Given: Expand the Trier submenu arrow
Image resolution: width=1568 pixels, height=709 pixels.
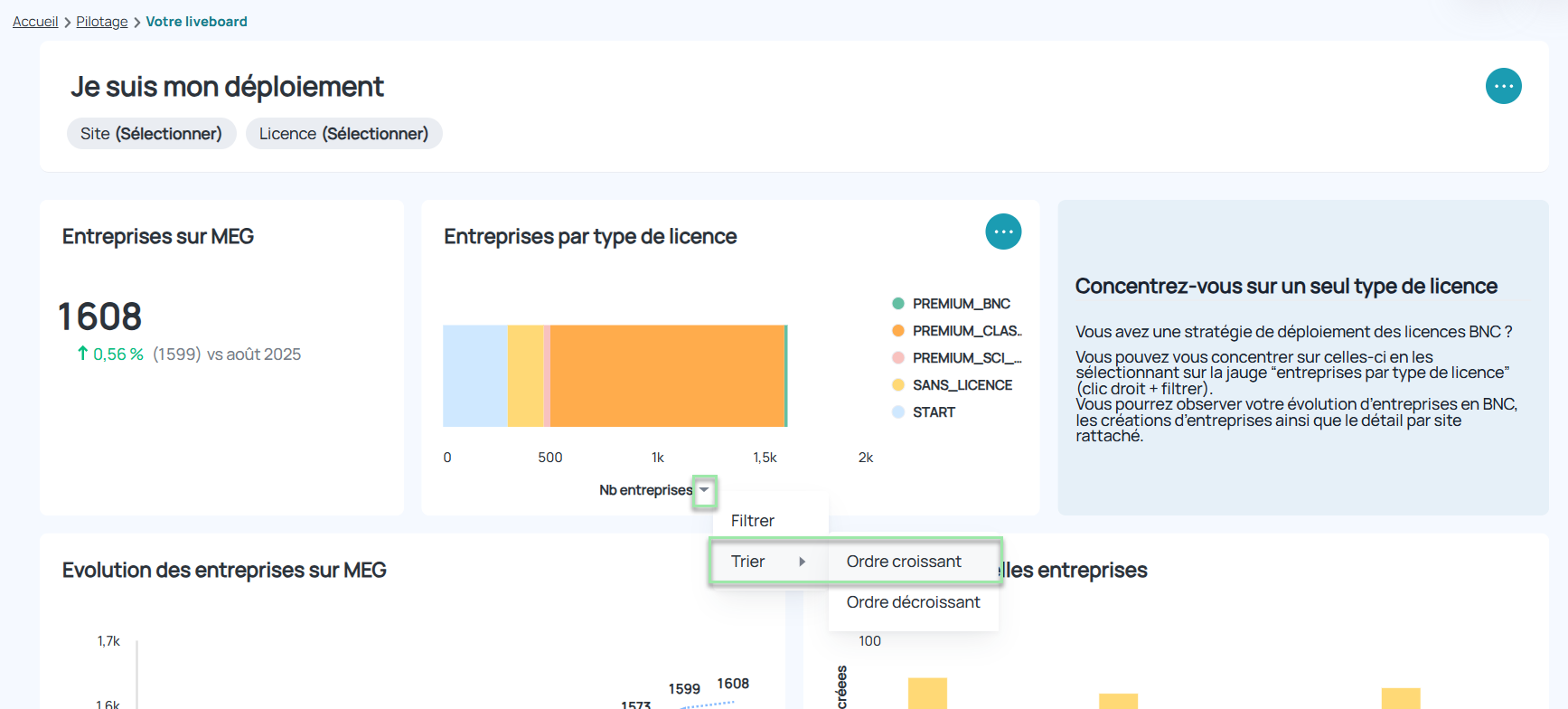Looking at the screenshot, I should click(x=802, y=562).
